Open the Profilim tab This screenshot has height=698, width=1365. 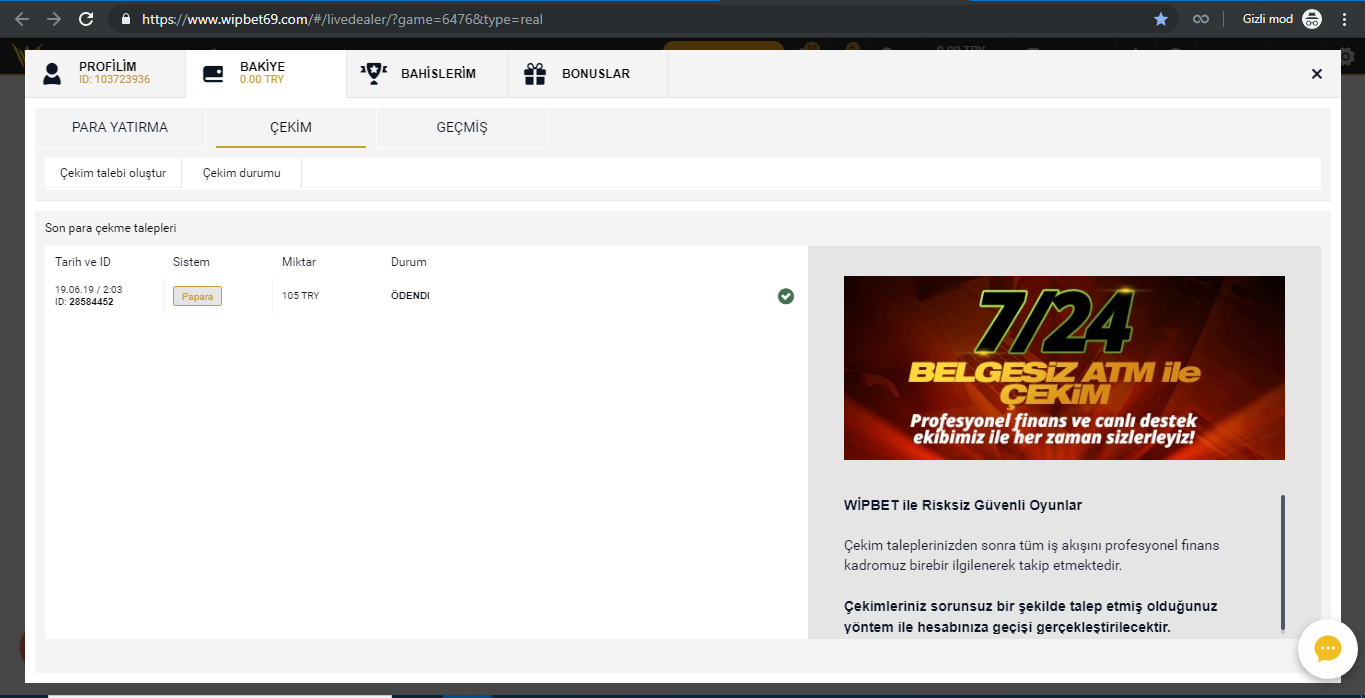tap(105, 73)
